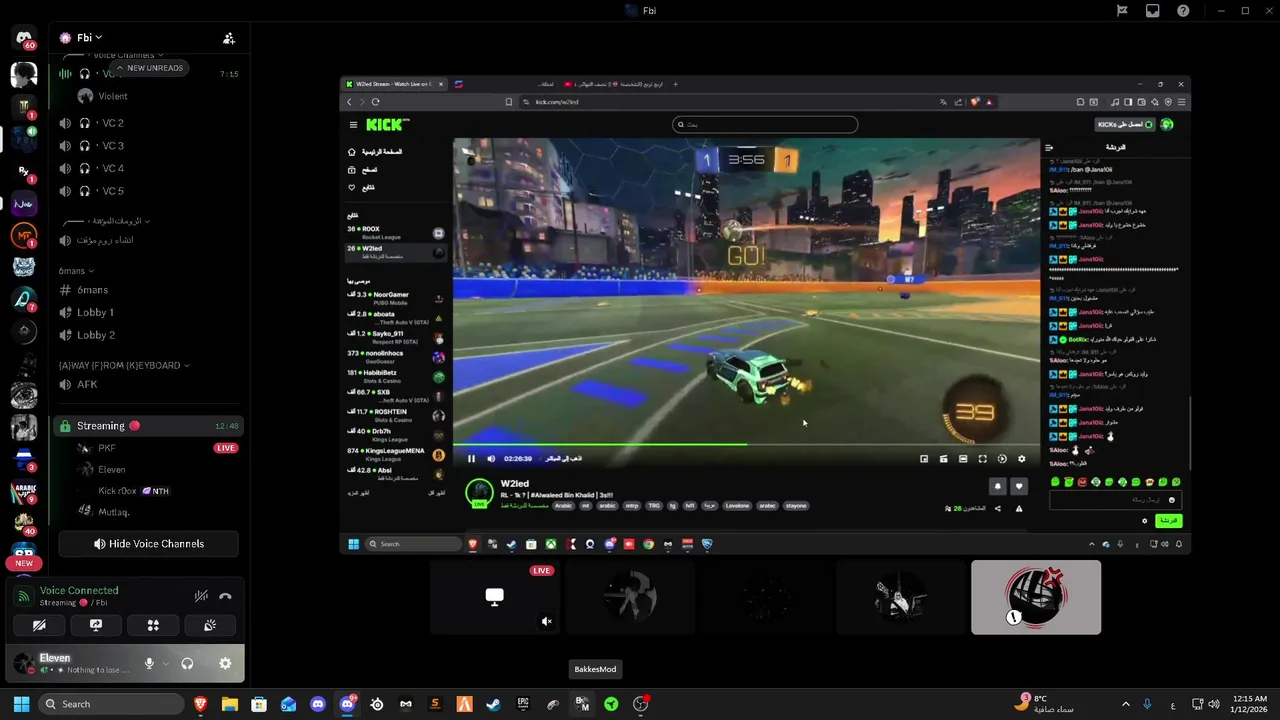Open Discord help question mark icon

click(1183, 11)
